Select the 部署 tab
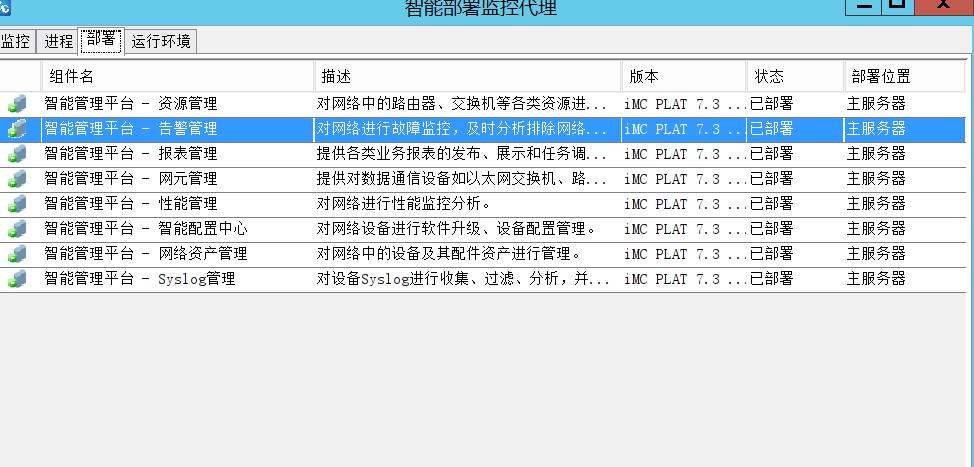Viewport: 974px width, 467px height. pos(101,40)
